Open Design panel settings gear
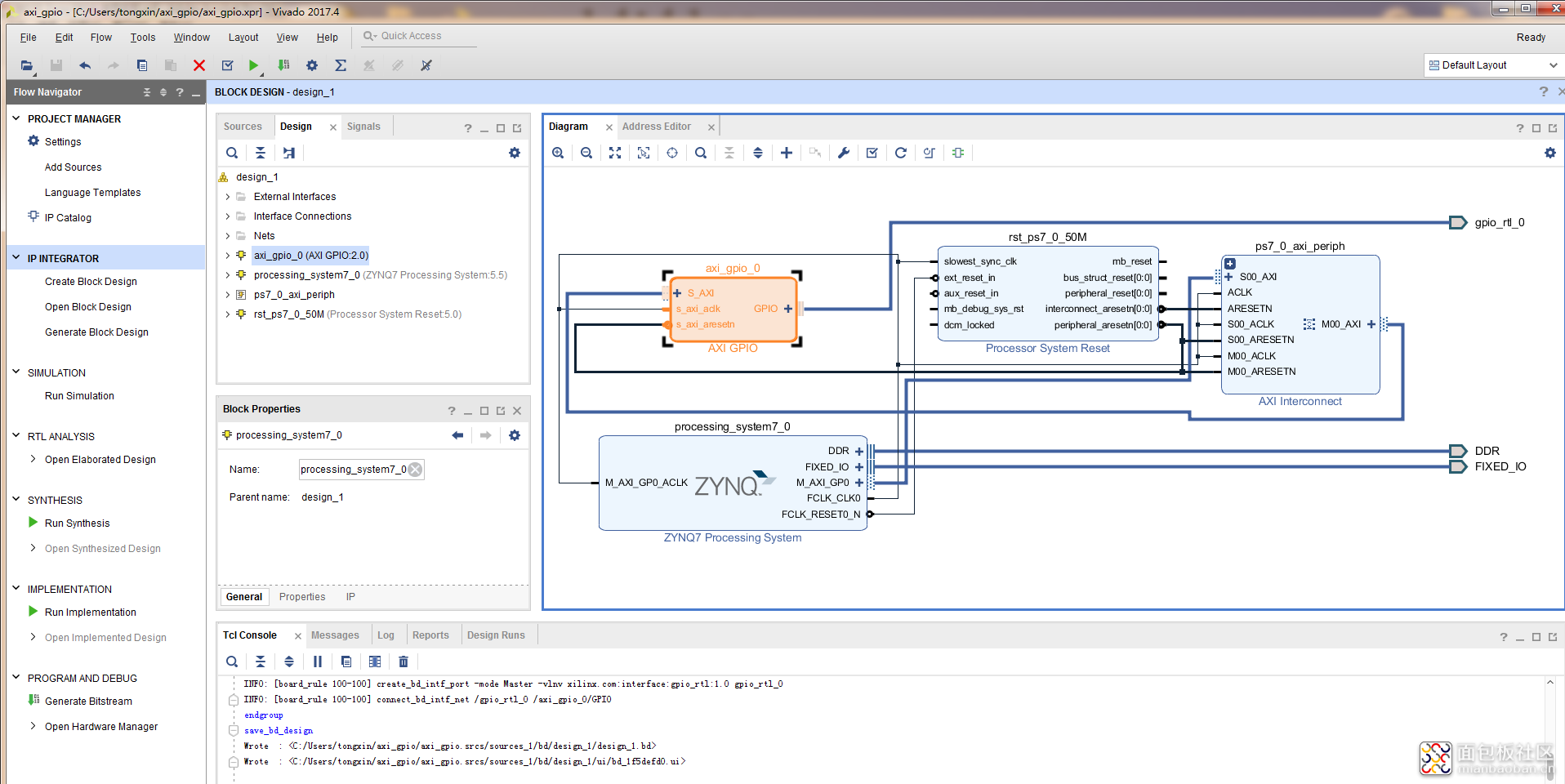 [x=515, y=153]
